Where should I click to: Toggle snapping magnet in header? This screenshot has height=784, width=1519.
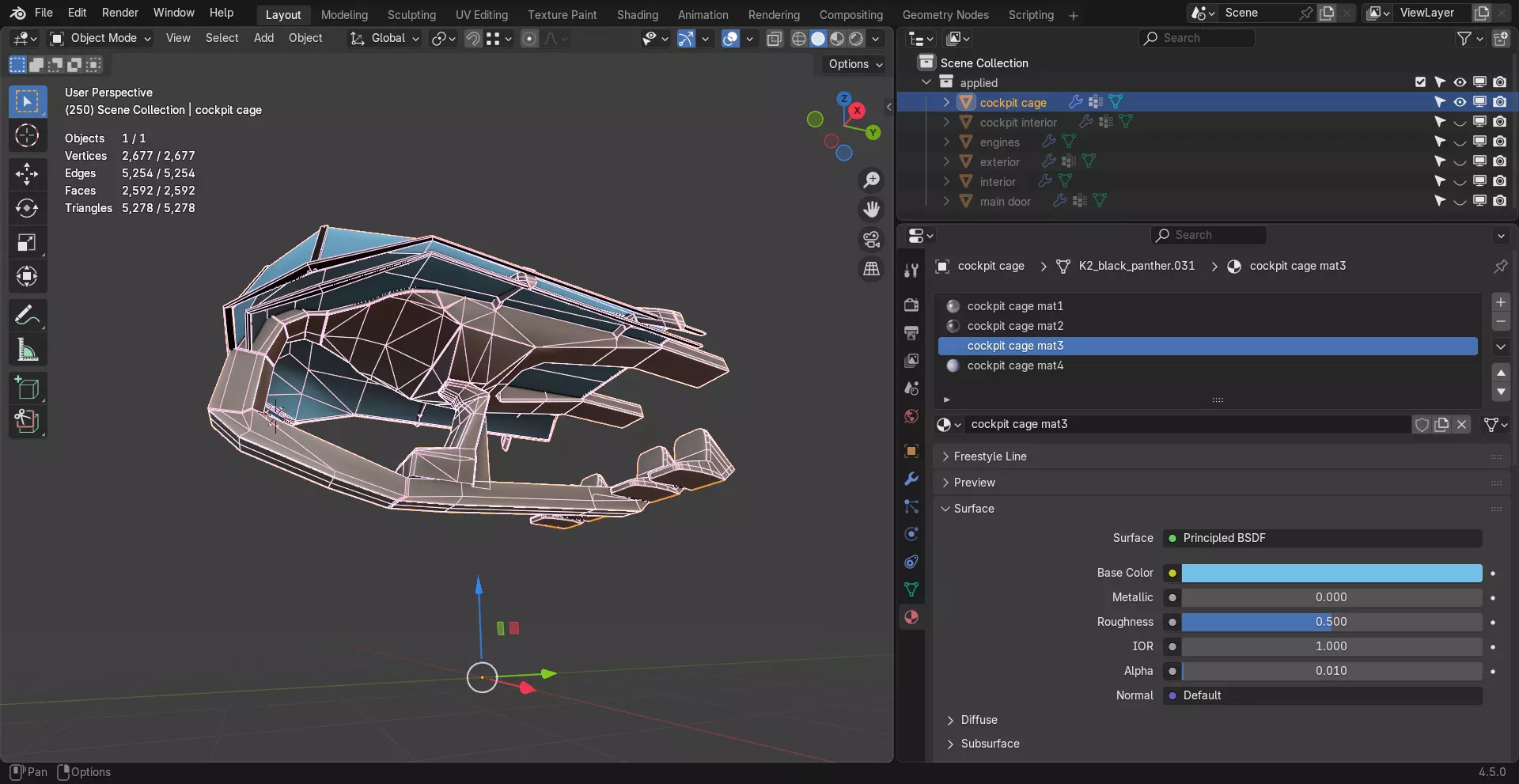coord(472,39)
